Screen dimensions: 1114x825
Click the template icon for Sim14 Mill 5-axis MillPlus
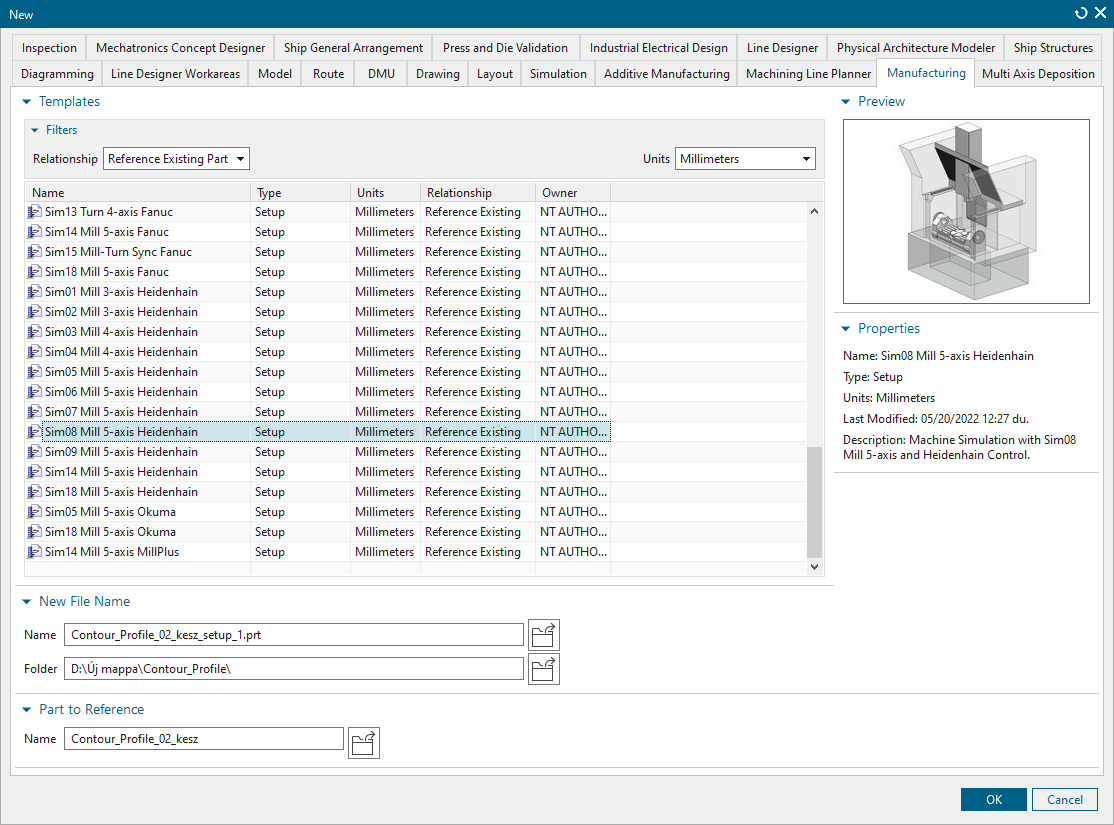click(x=35, y=552)
